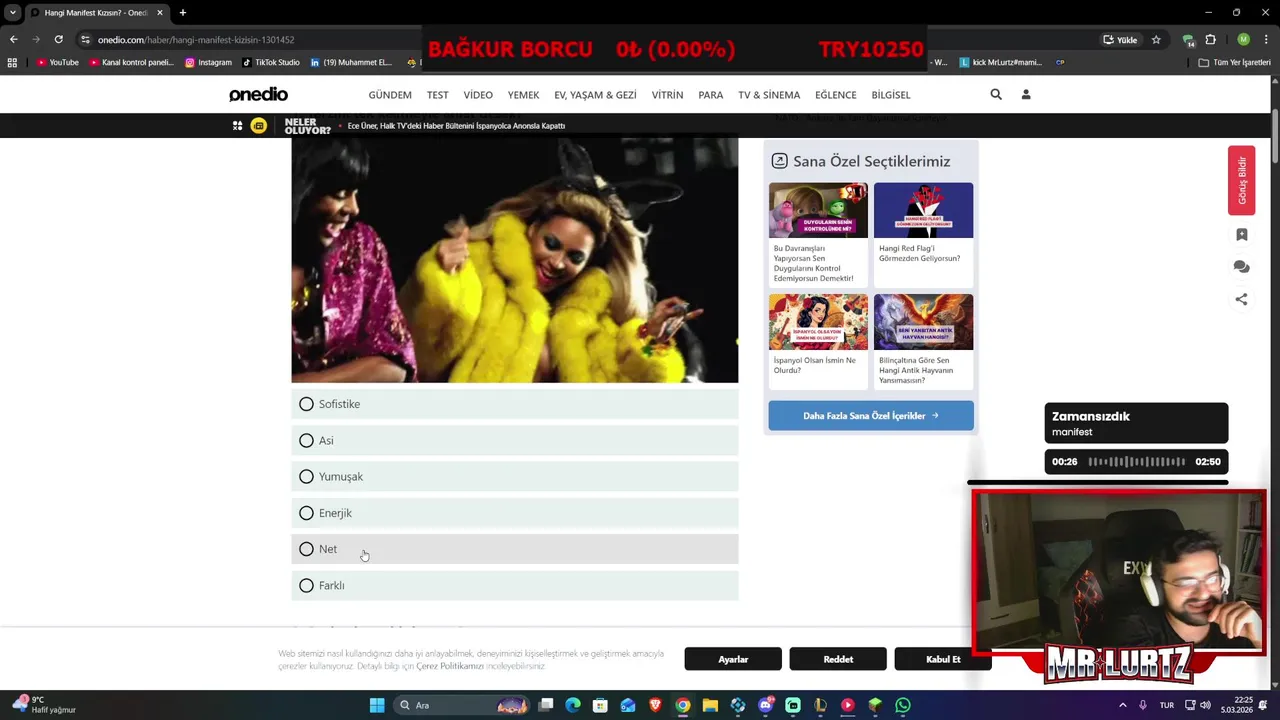This screenshot has height=720, width=1280.
Task: Open the TikTok Studio bookmark
Action: pos(271,62)
